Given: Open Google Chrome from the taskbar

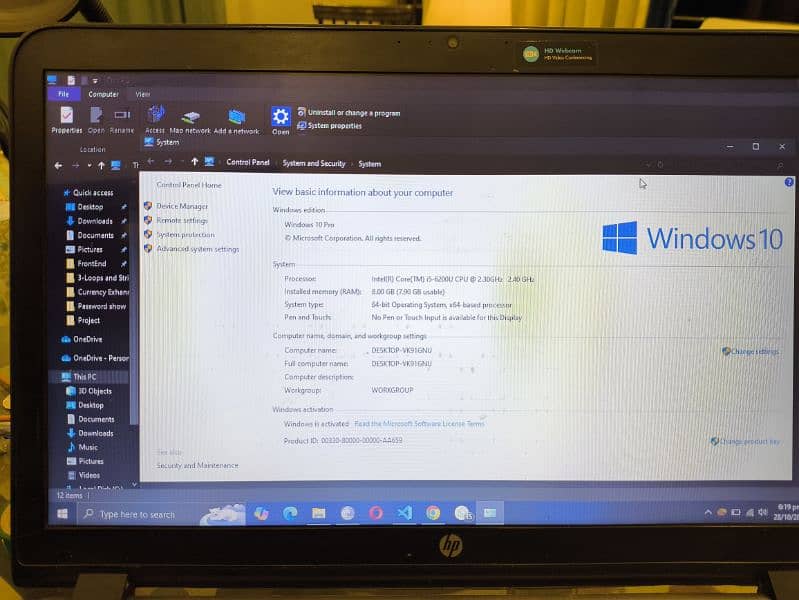Looking at the screenshot, I should point(433,513).
